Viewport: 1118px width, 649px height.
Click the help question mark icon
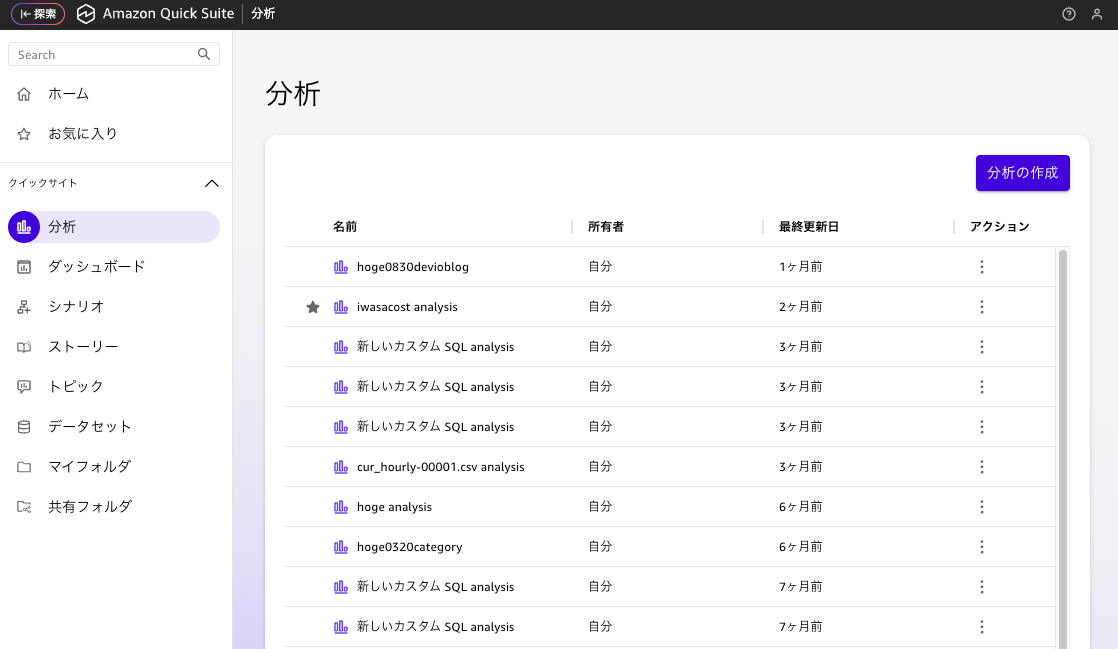coord(1069,14)
